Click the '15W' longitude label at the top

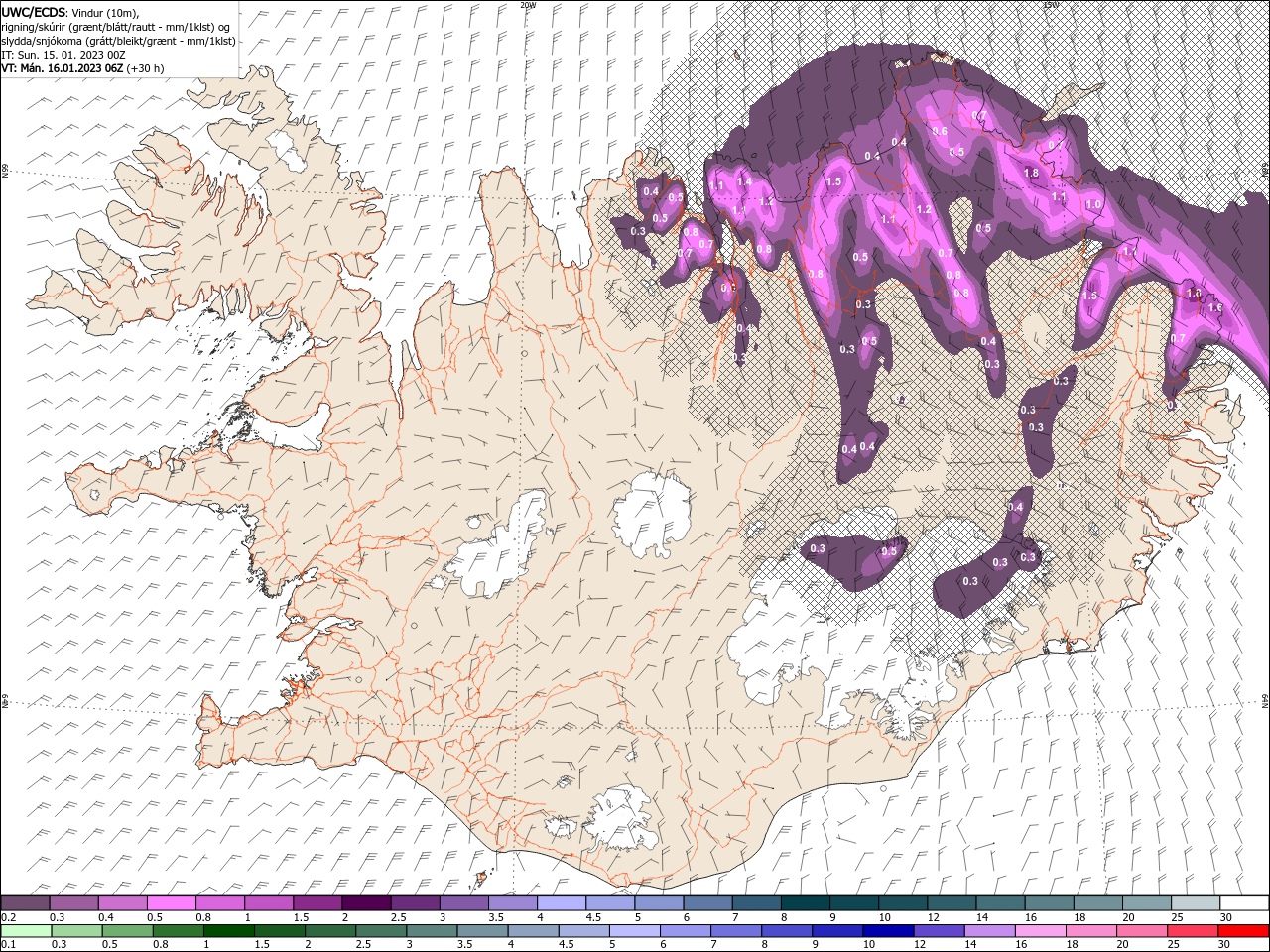pyautogui.click(x=1051, y=4)
